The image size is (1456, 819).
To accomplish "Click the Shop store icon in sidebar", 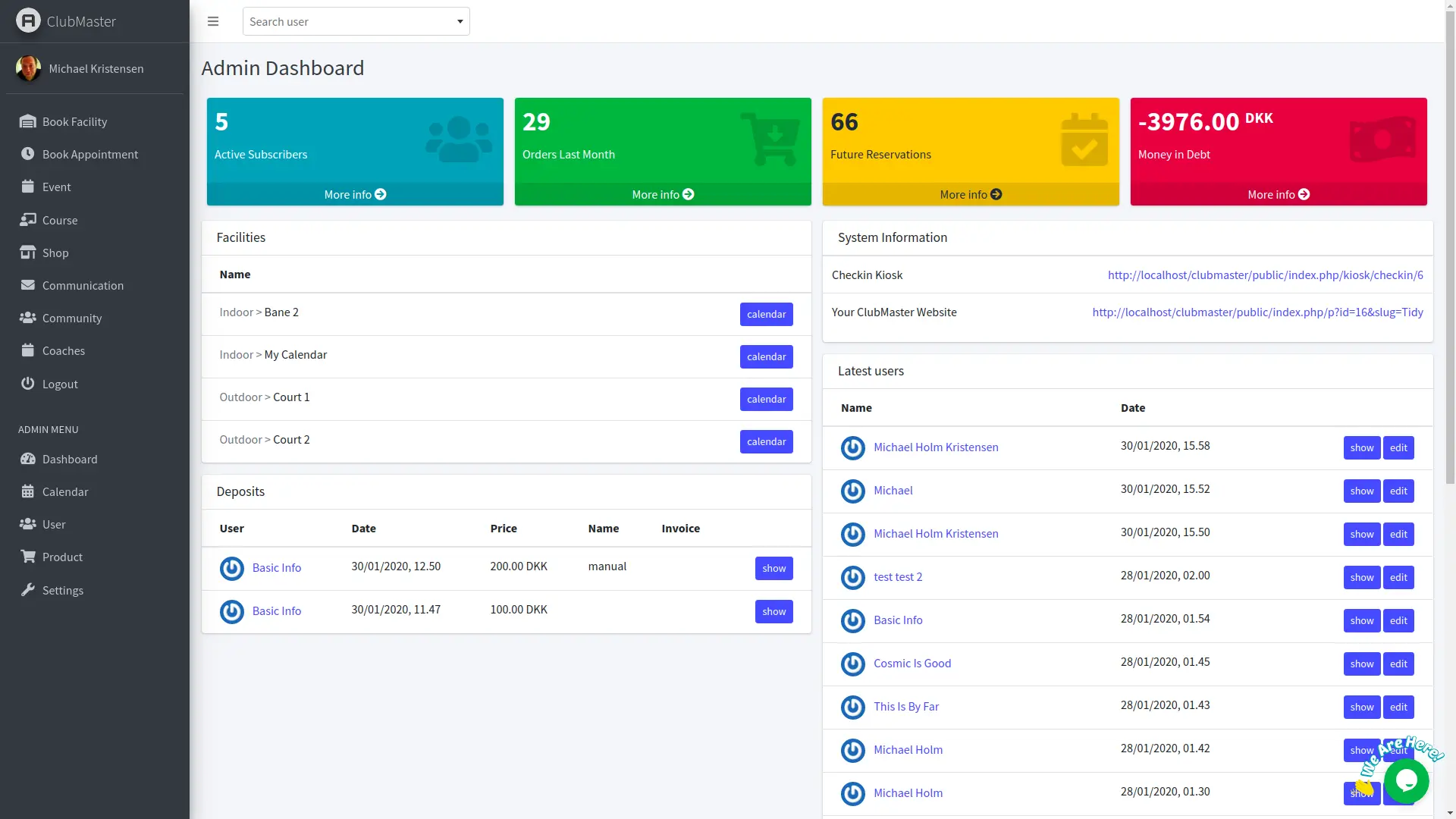I will tap(28, 253).
